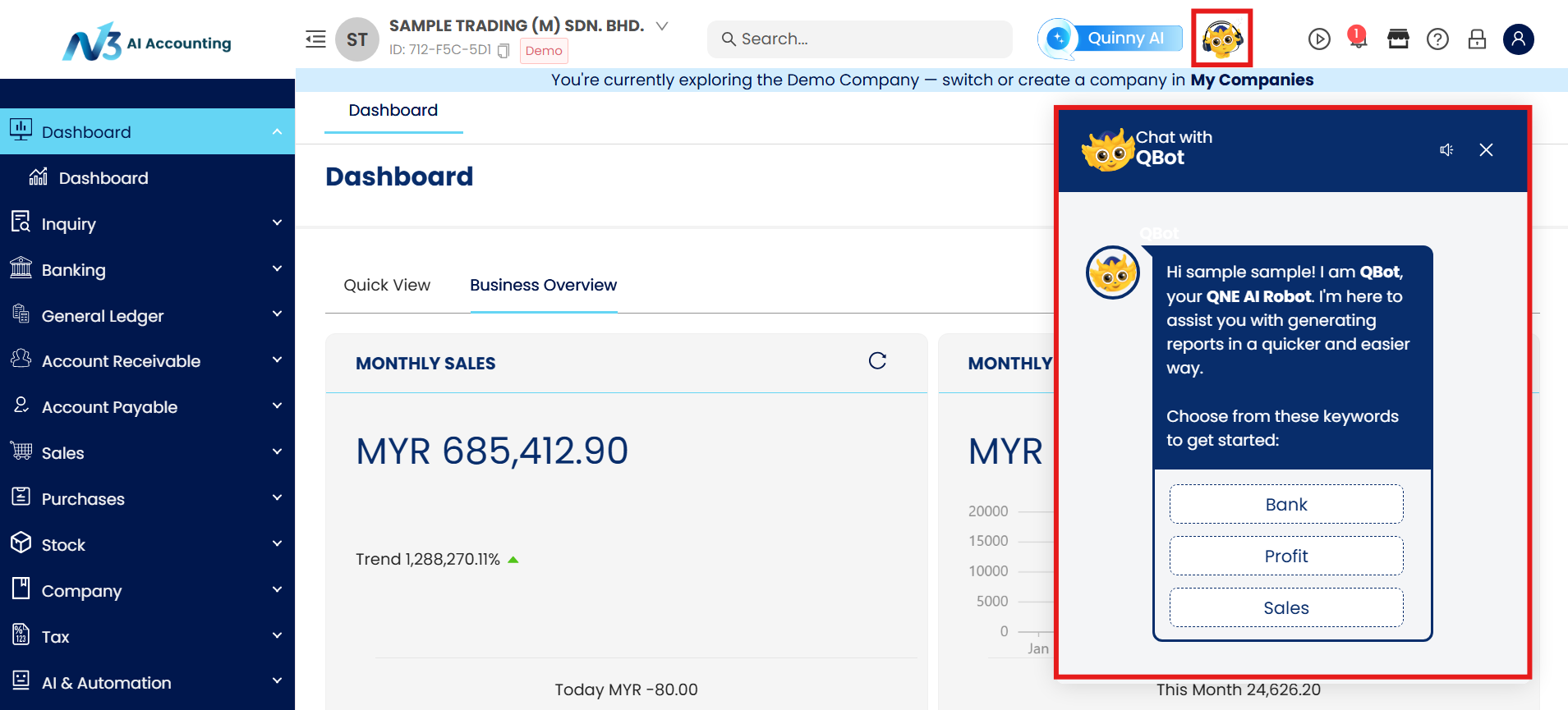Click the ST company avatar
This screenshot has height=710, width=1568.
pyautogui.click(x=357, y=39)
